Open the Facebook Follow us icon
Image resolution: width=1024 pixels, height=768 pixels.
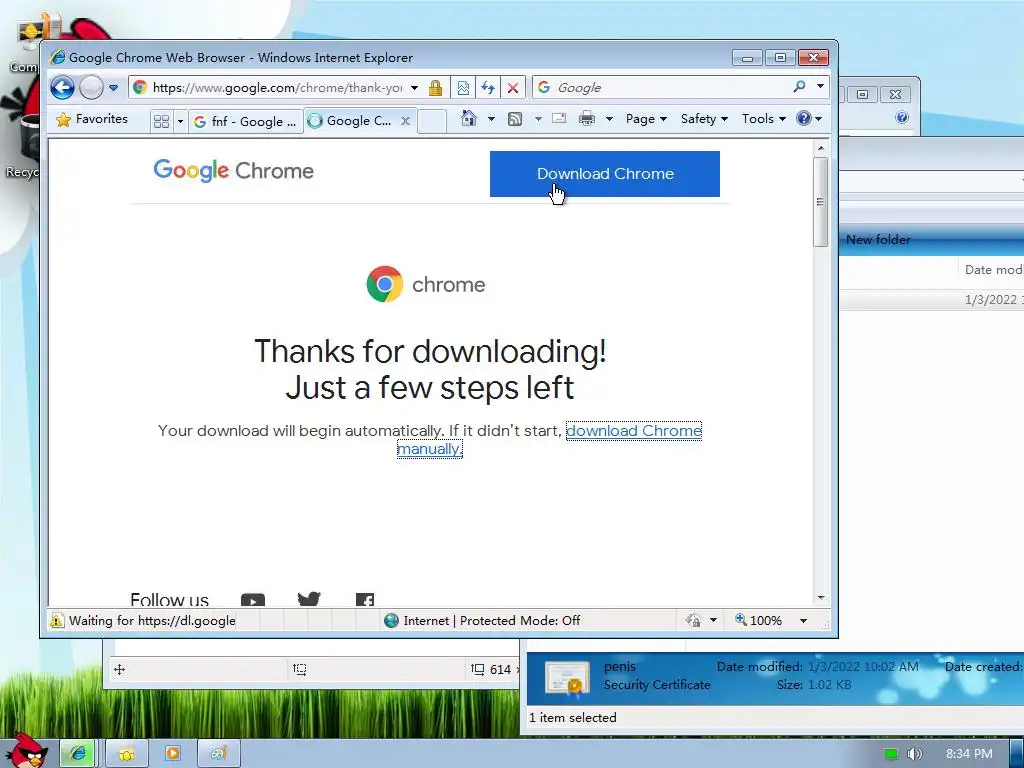[365, 600]
